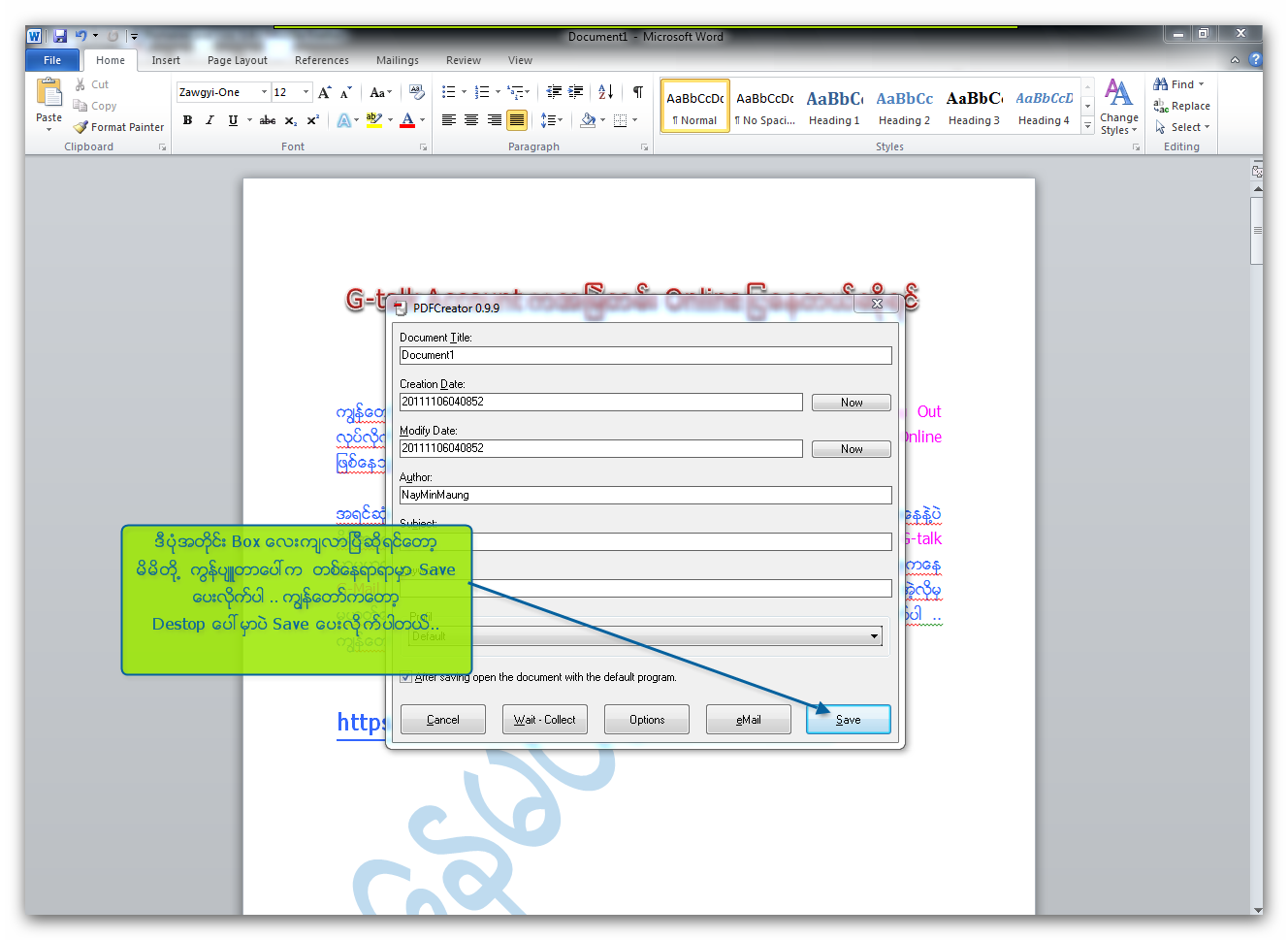The height and width of the screenshot is (940, 1288).
Task: Click the Document Title input field
Action: [646, 355]
